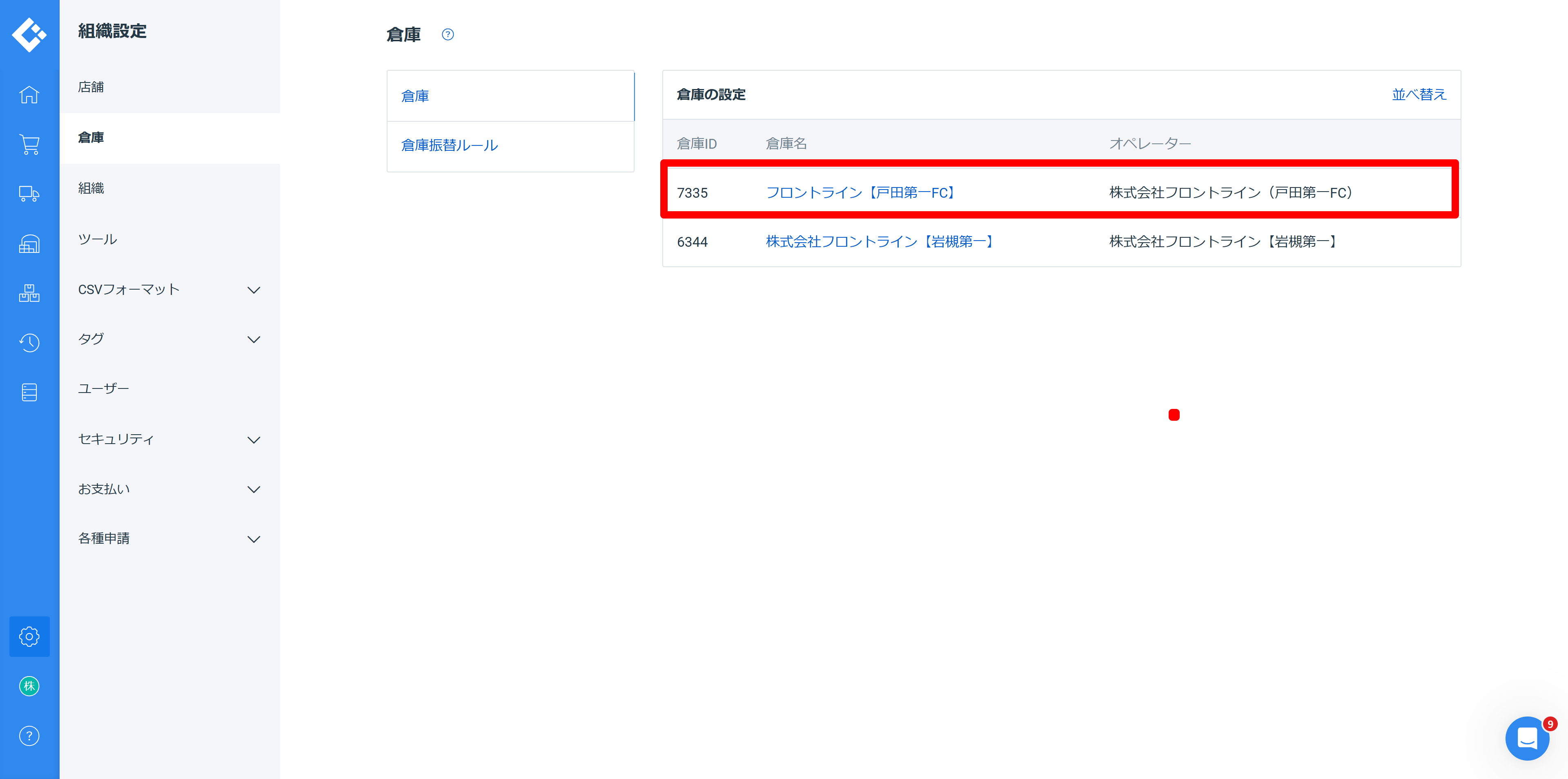Expand the 各種申請 section chevron
This screenshot has width=1568, height=779.
(254, 539)
